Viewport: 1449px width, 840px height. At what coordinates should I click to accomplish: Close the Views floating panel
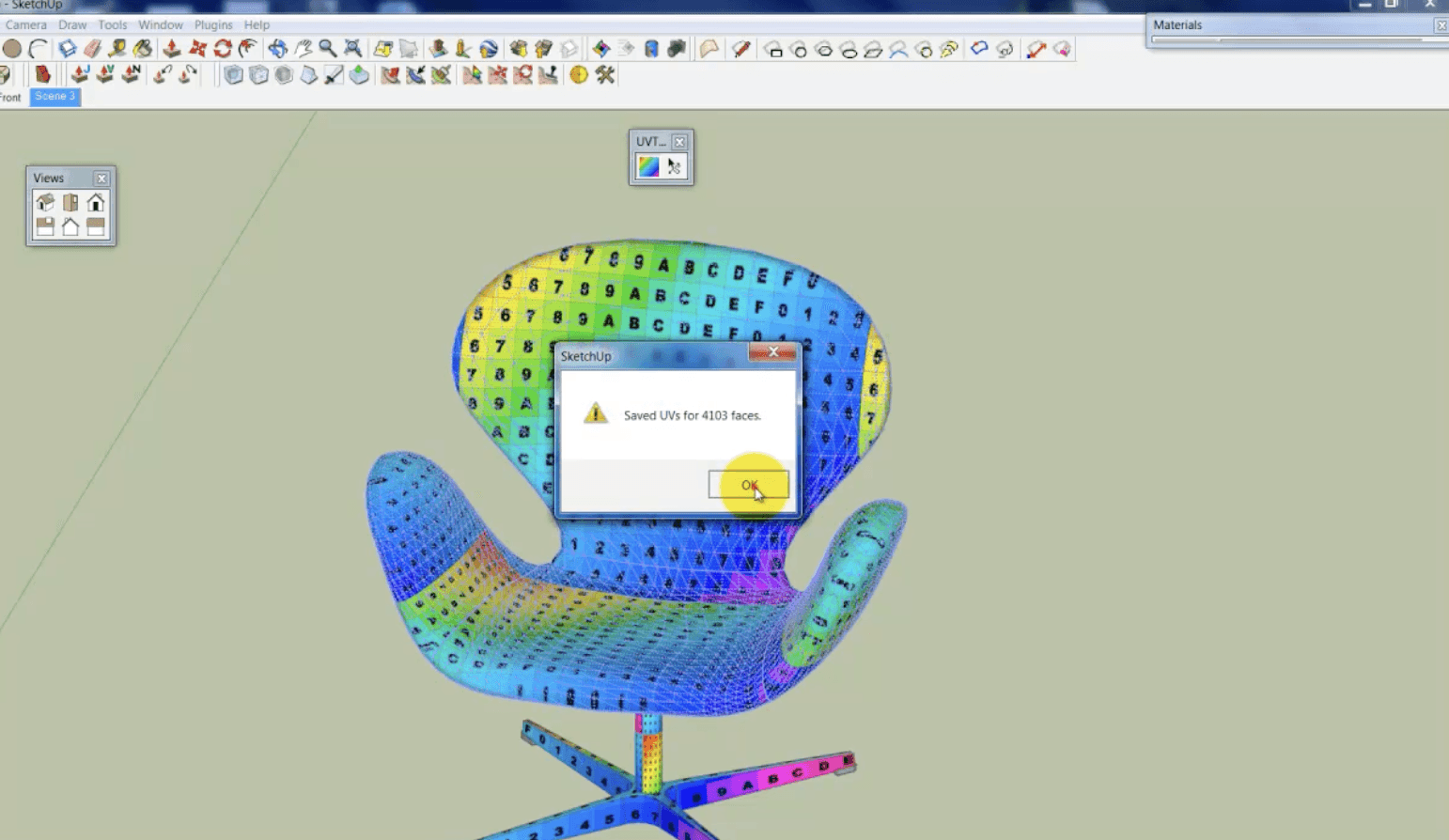click(x=101, y=179)
